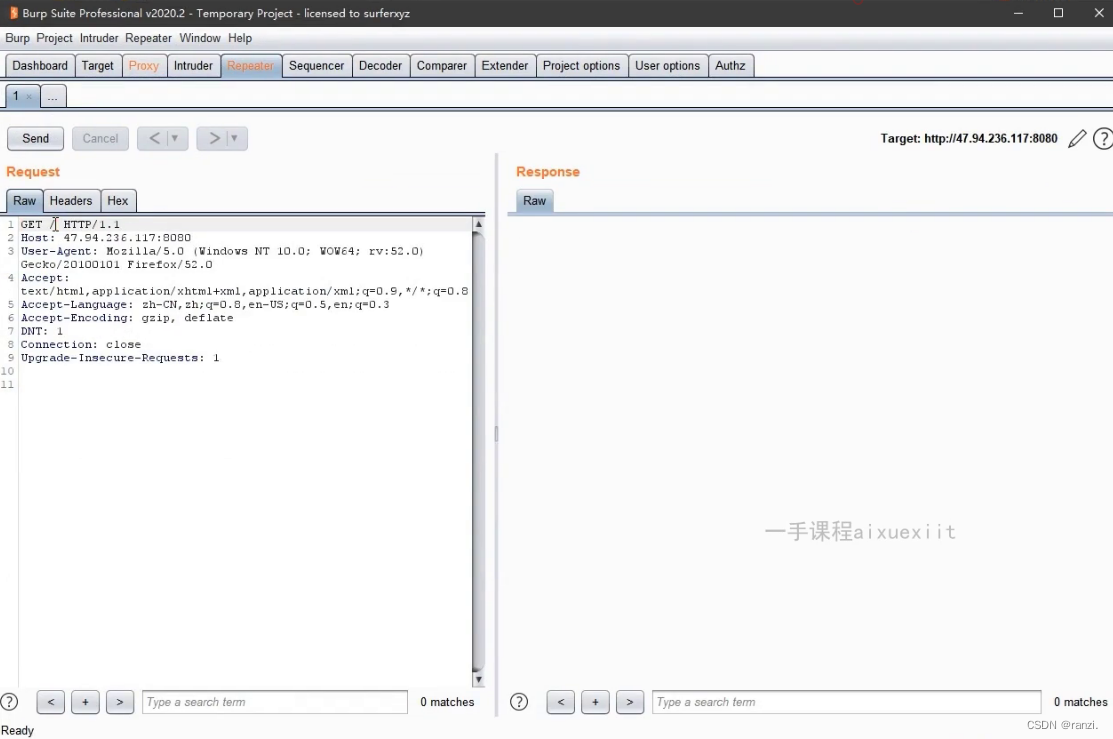
Task: Click Request search plus options button
Action: tap(85, 702)
